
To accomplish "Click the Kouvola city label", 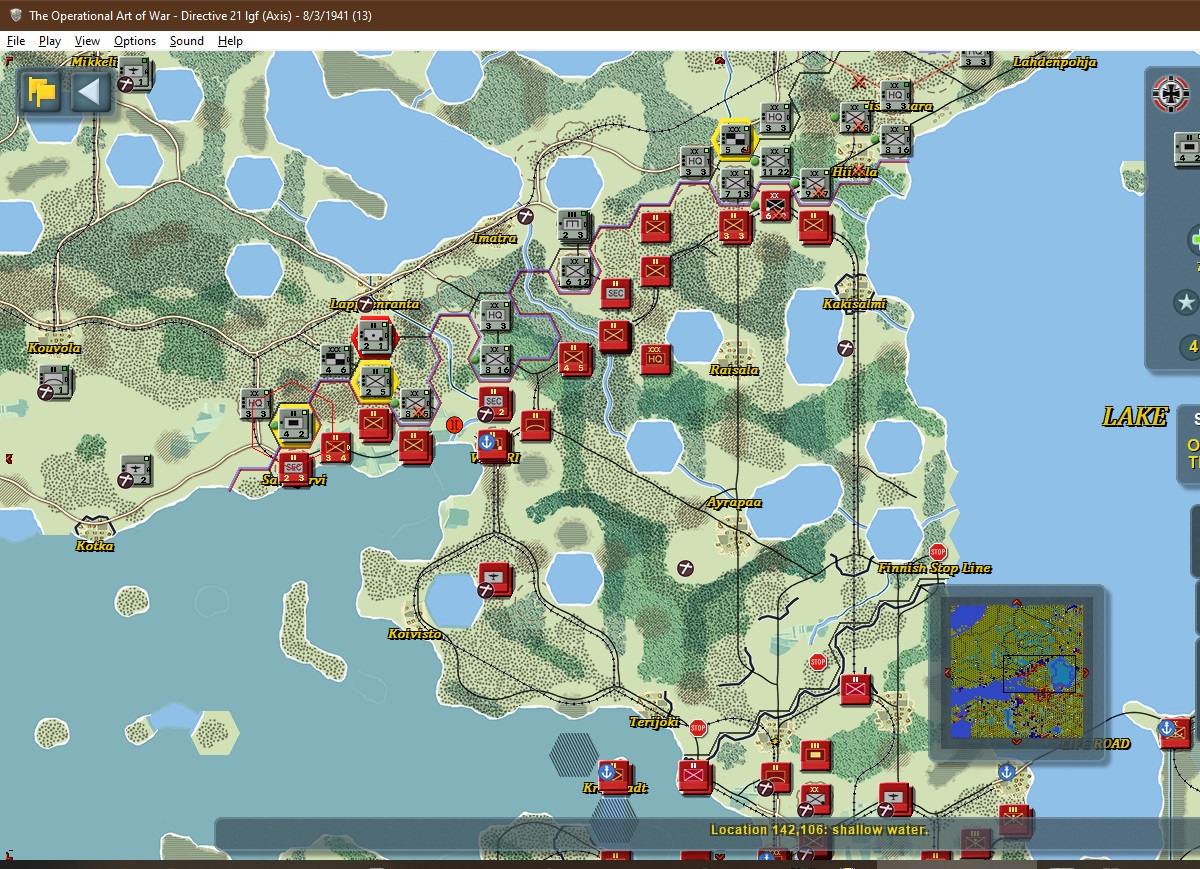I will (55, 348).
